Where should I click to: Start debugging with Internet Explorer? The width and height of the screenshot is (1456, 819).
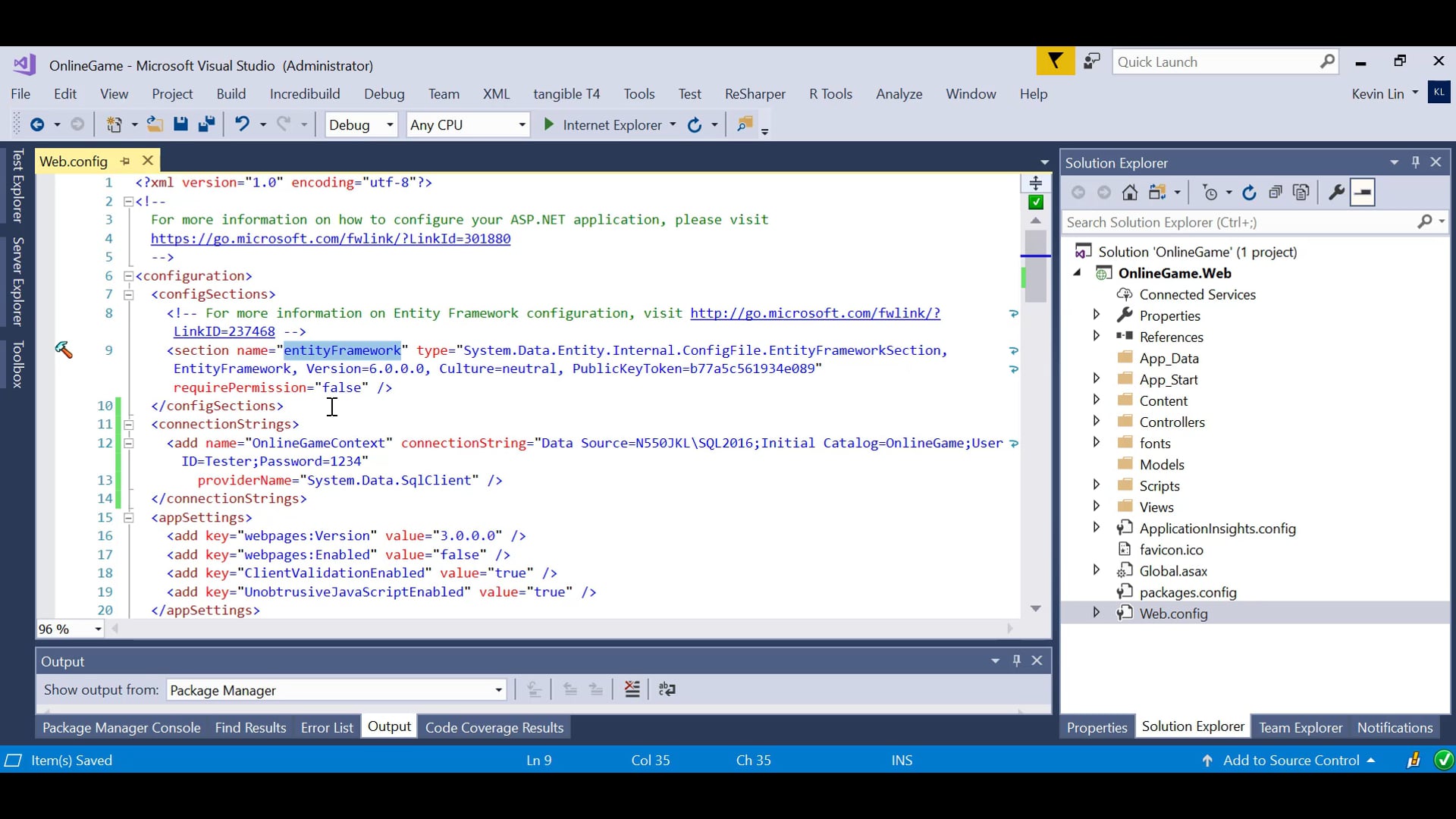548,124
